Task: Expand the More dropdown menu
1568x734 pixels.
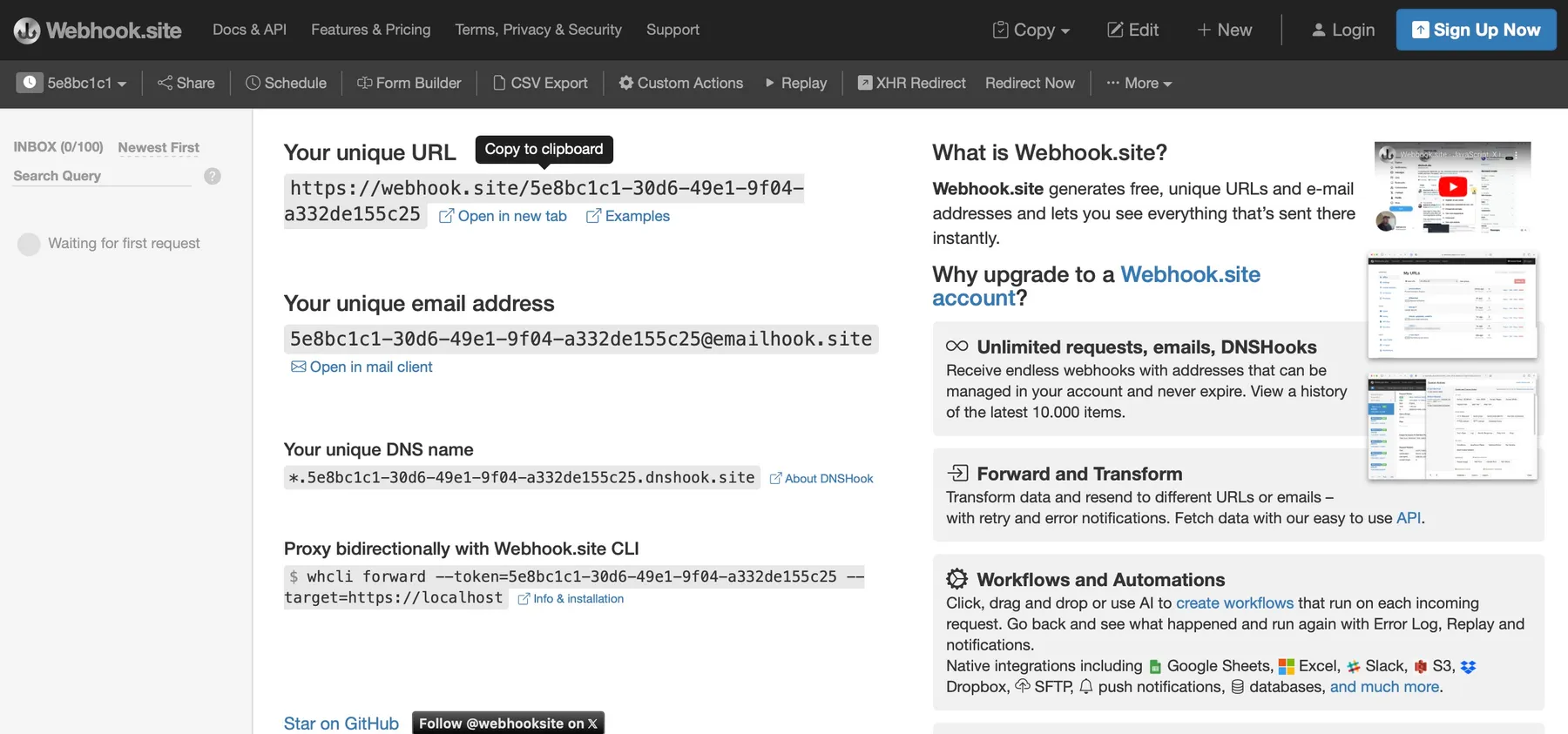Action: (1139, 83)
